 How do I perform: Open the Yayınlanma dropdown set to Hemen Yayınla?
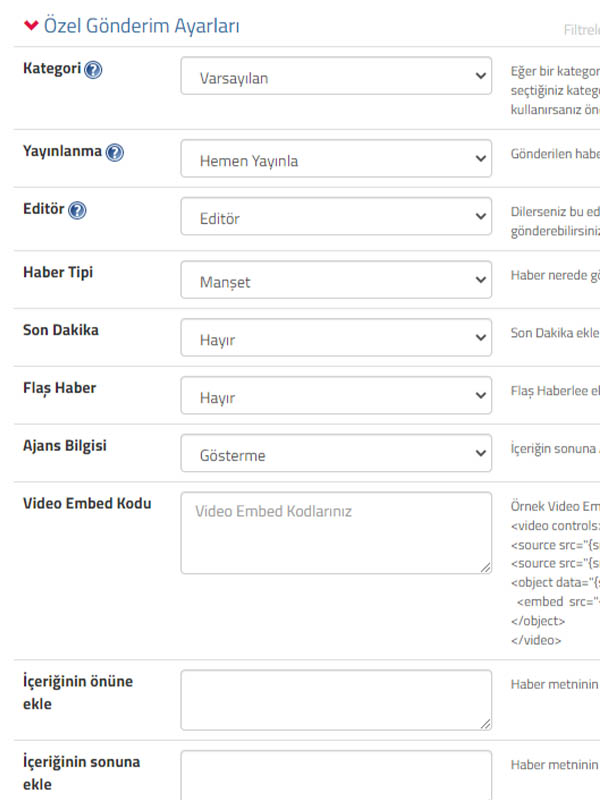coord(336,159)
